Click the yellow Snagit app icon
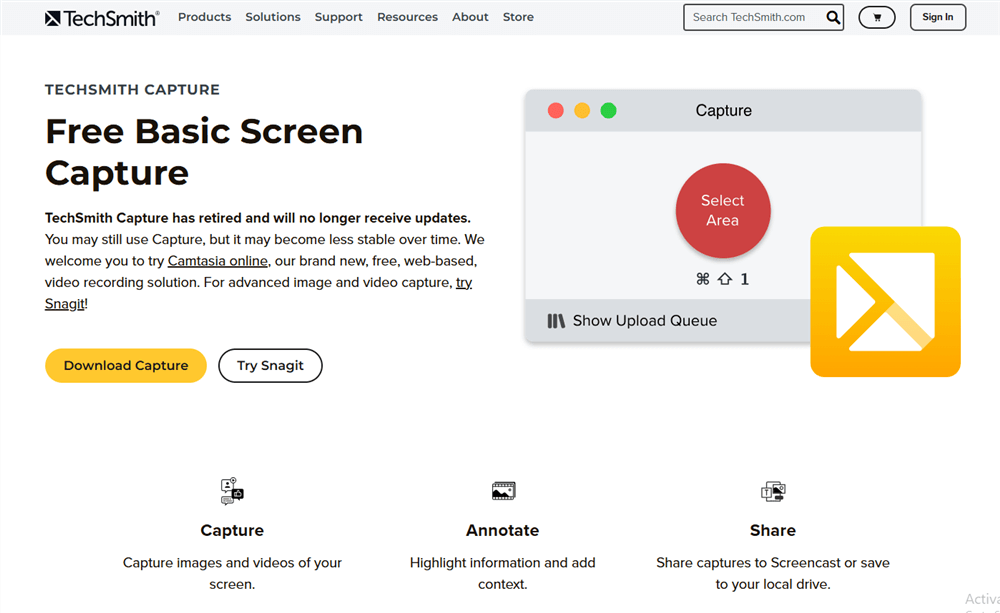1000x613 pixels. click(885, 302)
